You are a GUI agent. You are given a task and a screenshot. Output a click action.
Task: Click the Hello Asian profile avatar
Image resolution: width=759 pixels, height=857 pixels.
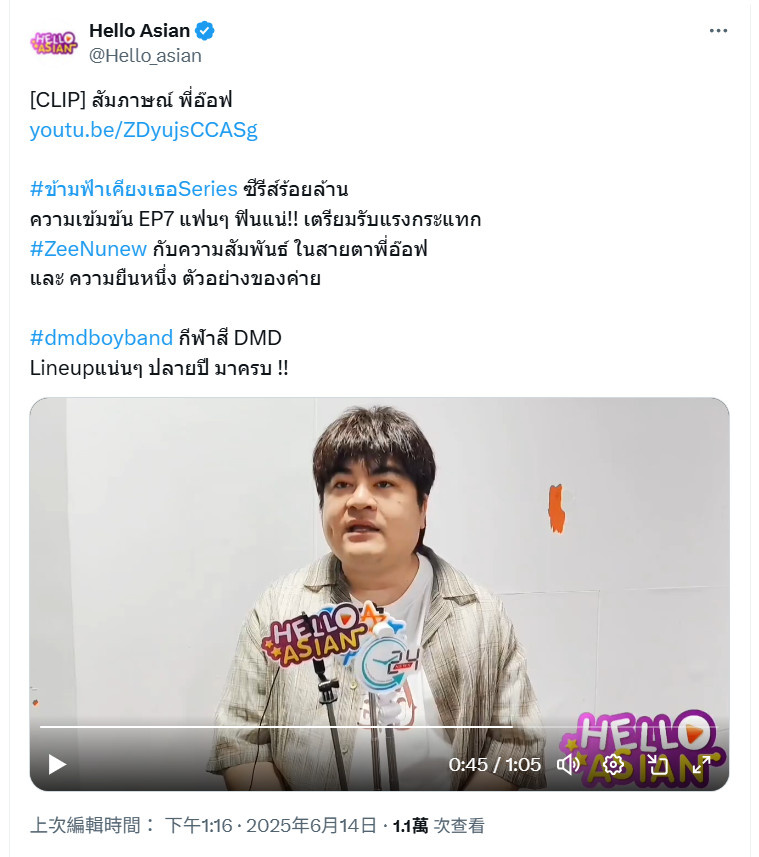tap(54, 43)
